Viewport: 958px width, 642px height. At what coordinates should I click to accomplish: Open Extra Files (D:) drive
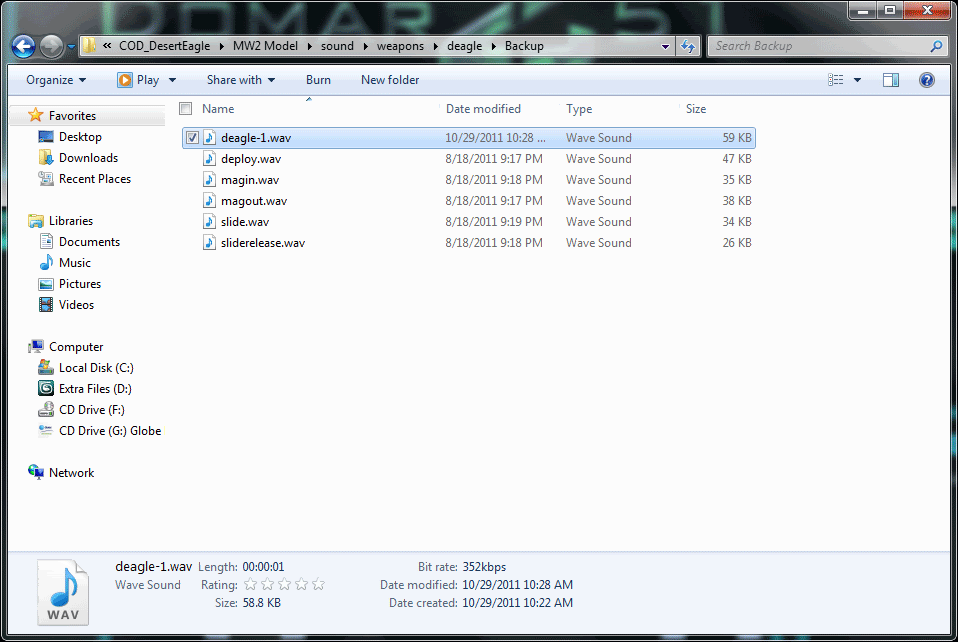(95, 389)
